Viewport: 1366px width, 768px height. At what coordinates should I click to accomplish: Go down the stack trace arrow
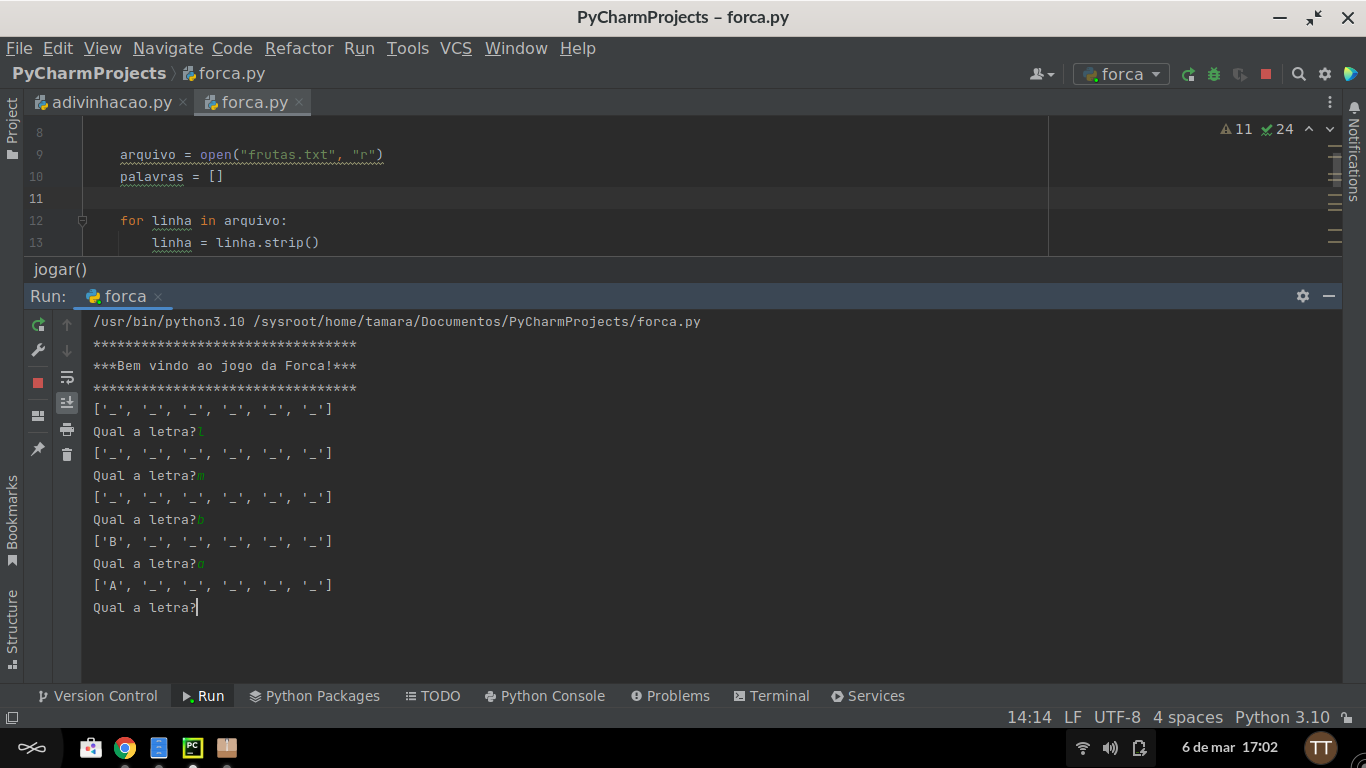coord(67,351)
